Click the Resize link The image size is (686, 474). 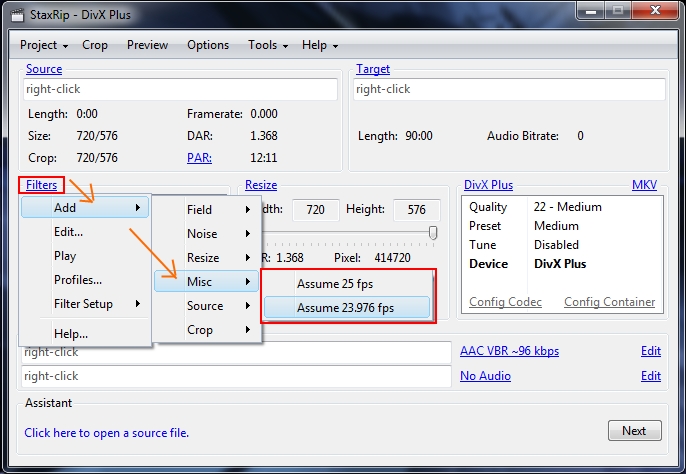pos(261,185)
